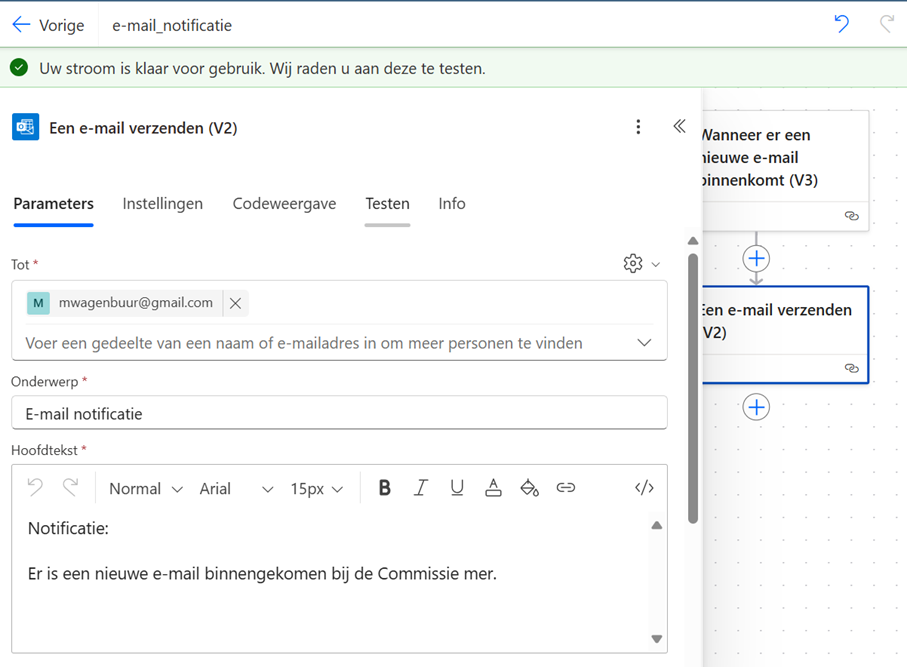Expand the Normal paragraph style dropdown
The width and height of the screenshot is (907, 667).
click(144, 488)
